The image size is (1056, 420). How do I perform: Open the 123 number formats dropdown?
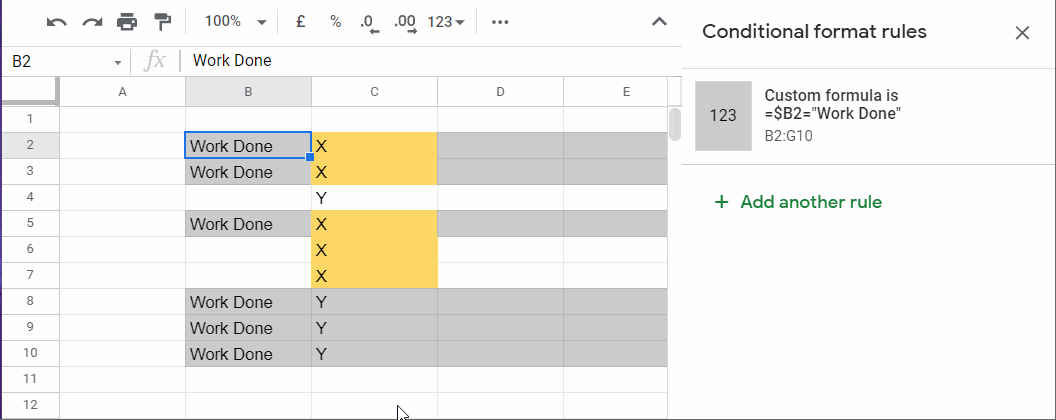click(446, 22)
